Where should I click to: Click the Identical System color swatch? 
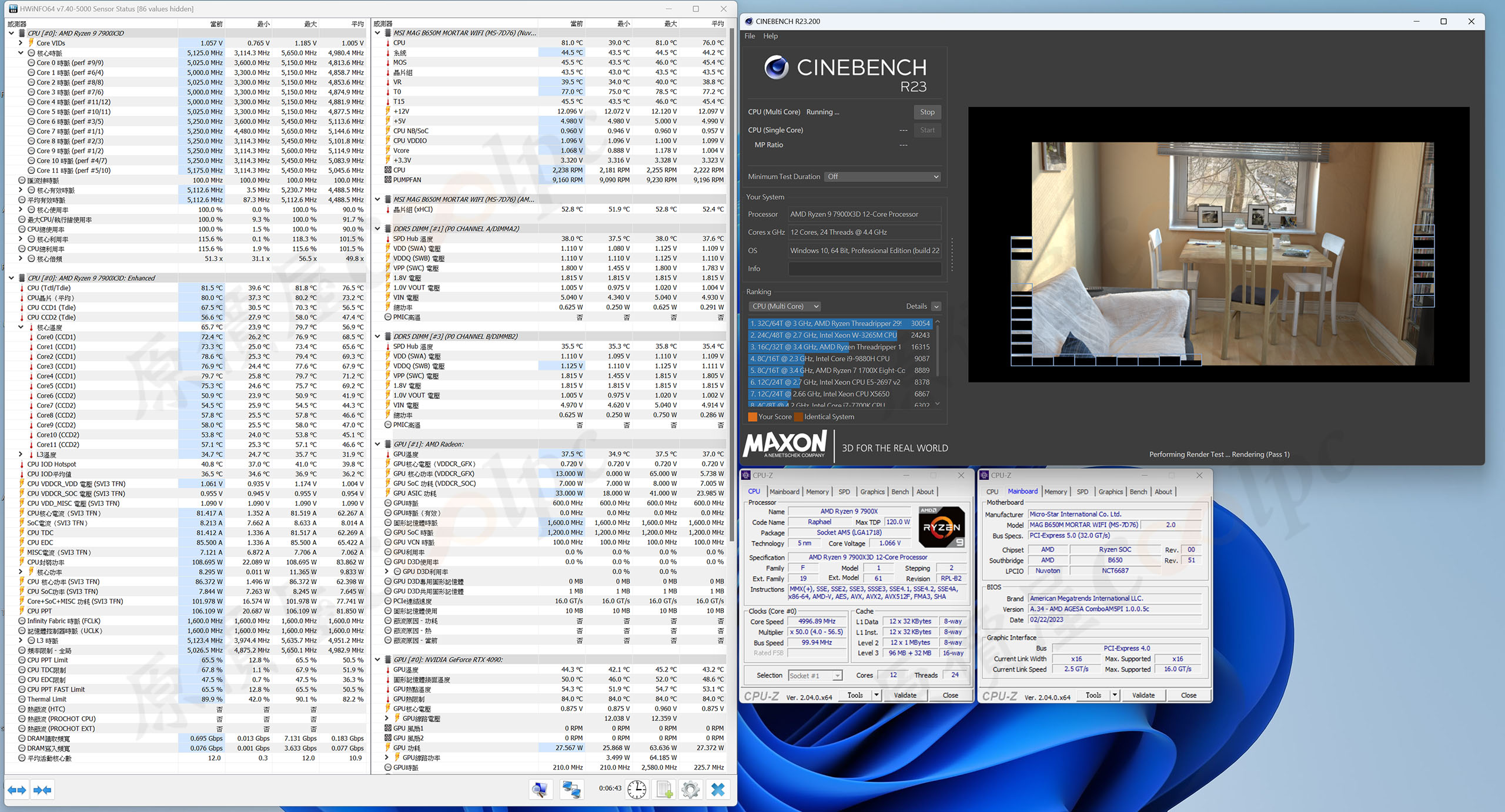click(x=798, y=417)
